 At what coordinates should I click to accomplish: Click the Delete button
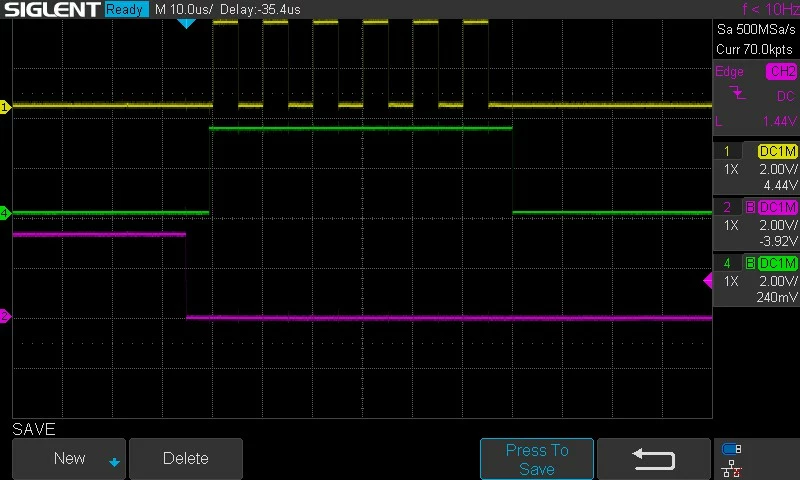[x=186, y=459]
